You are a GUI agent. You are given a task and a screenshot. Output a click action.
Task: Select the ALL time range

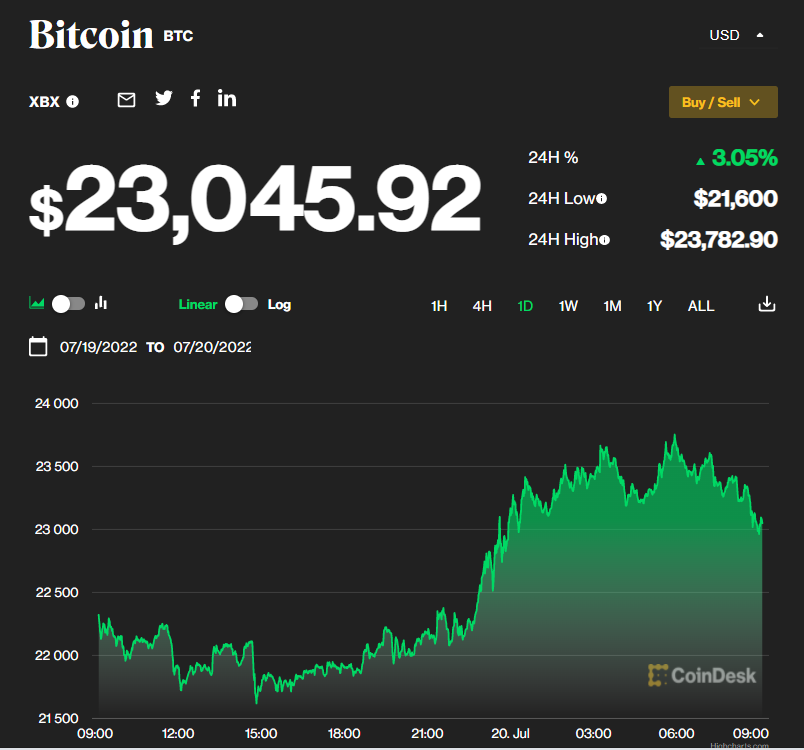[701, 306]
